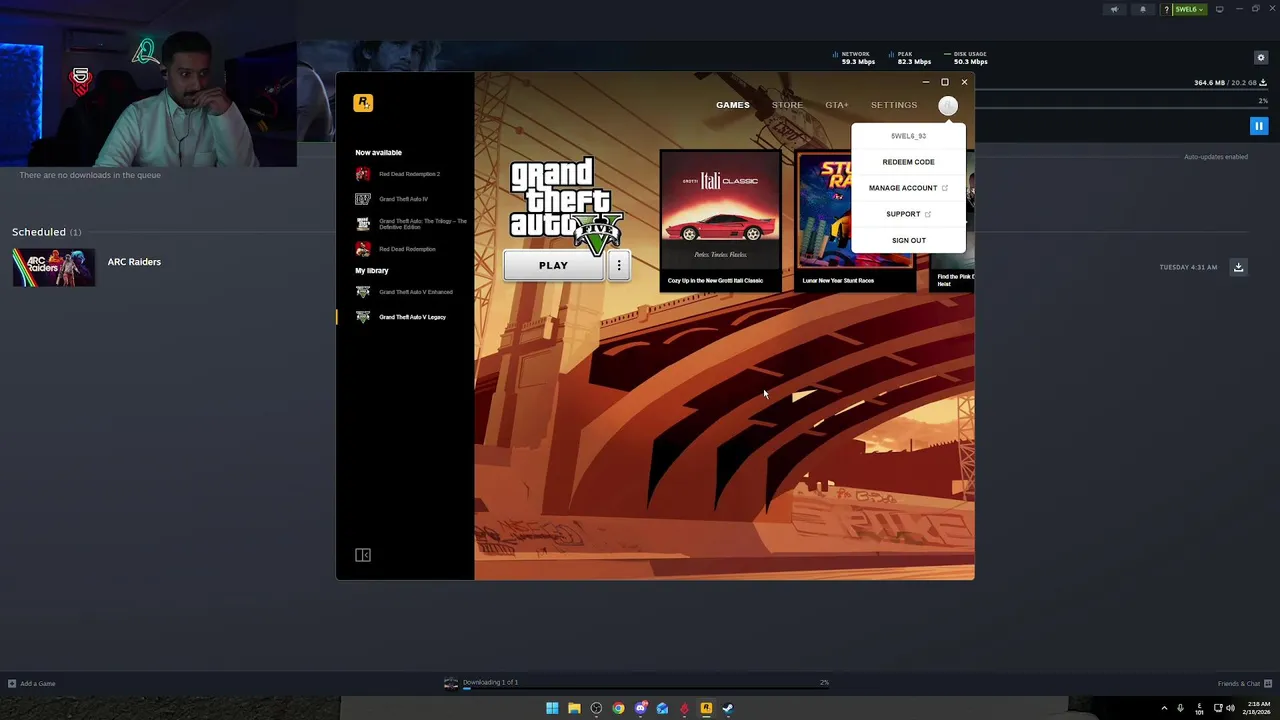1280x720 pixels.
Task: Click Add a Game in Steam
Action: pyautogui.click(x=32, y=684)
